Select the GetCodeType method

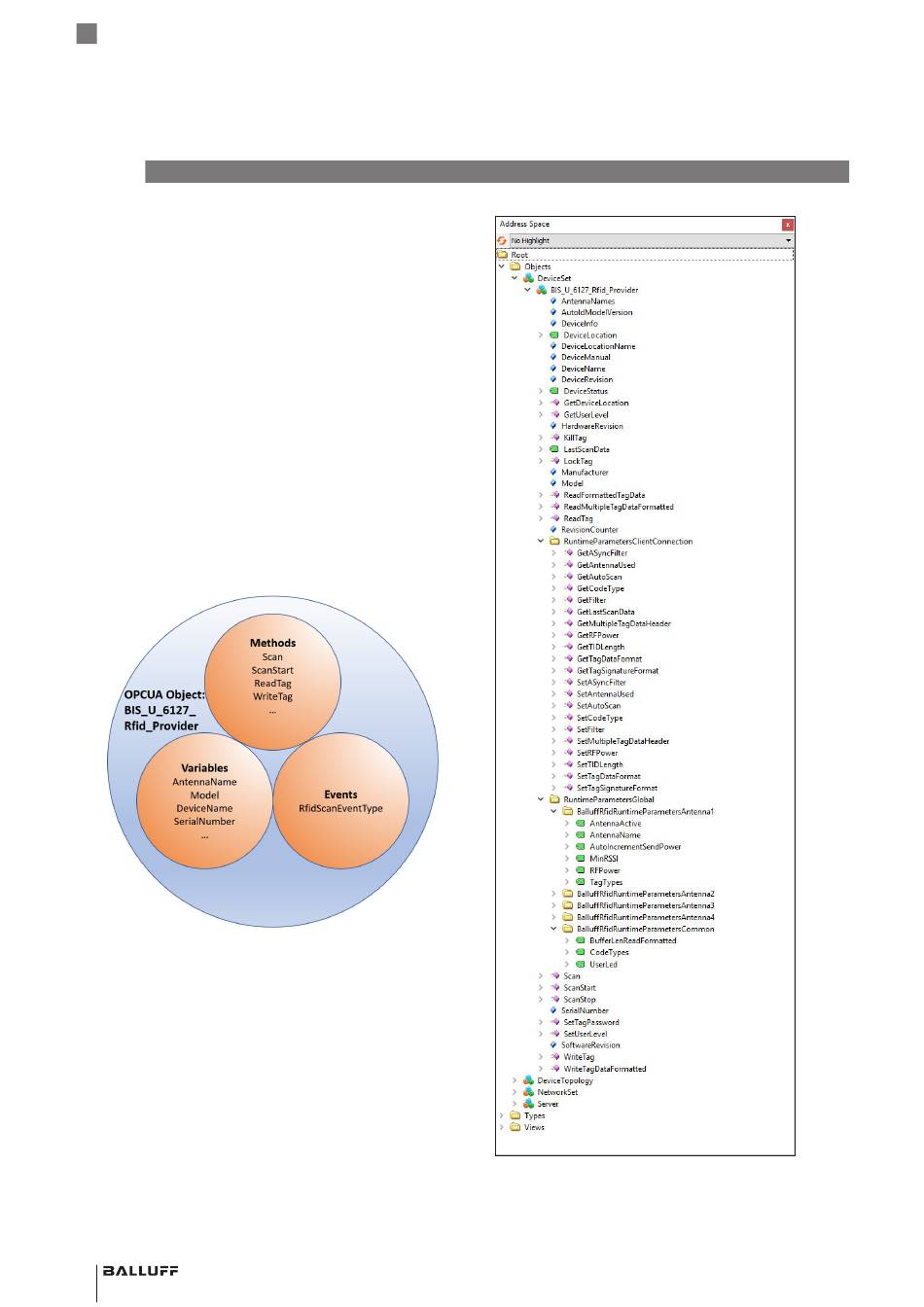click(x=600, y=588)
